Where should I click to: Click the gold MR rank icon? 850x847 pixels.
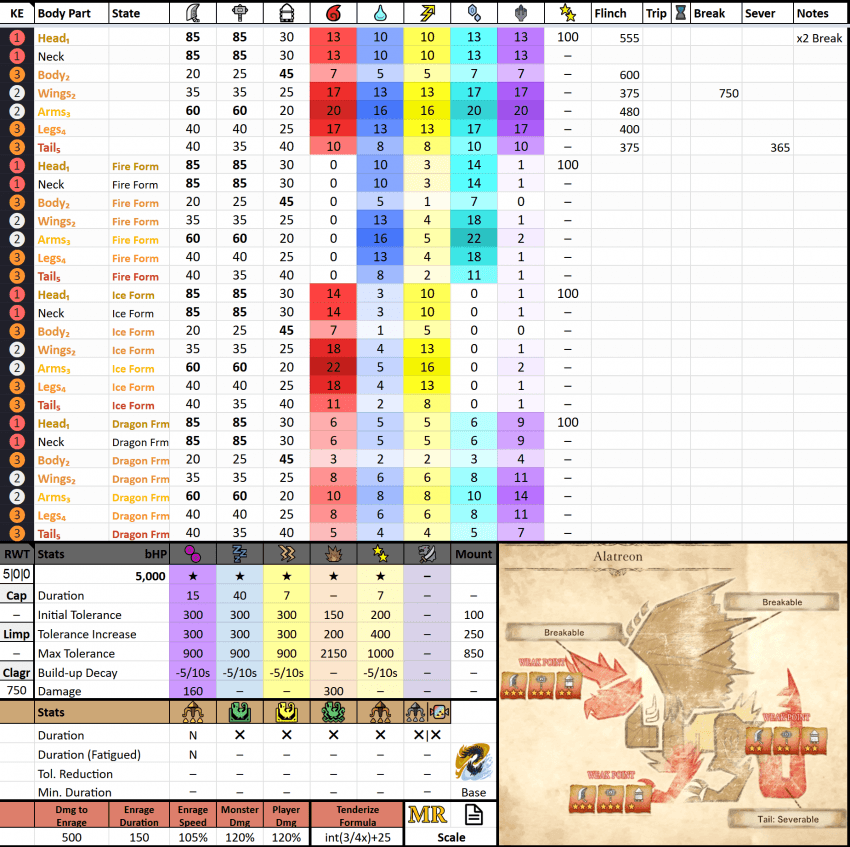tap(427, 814)
